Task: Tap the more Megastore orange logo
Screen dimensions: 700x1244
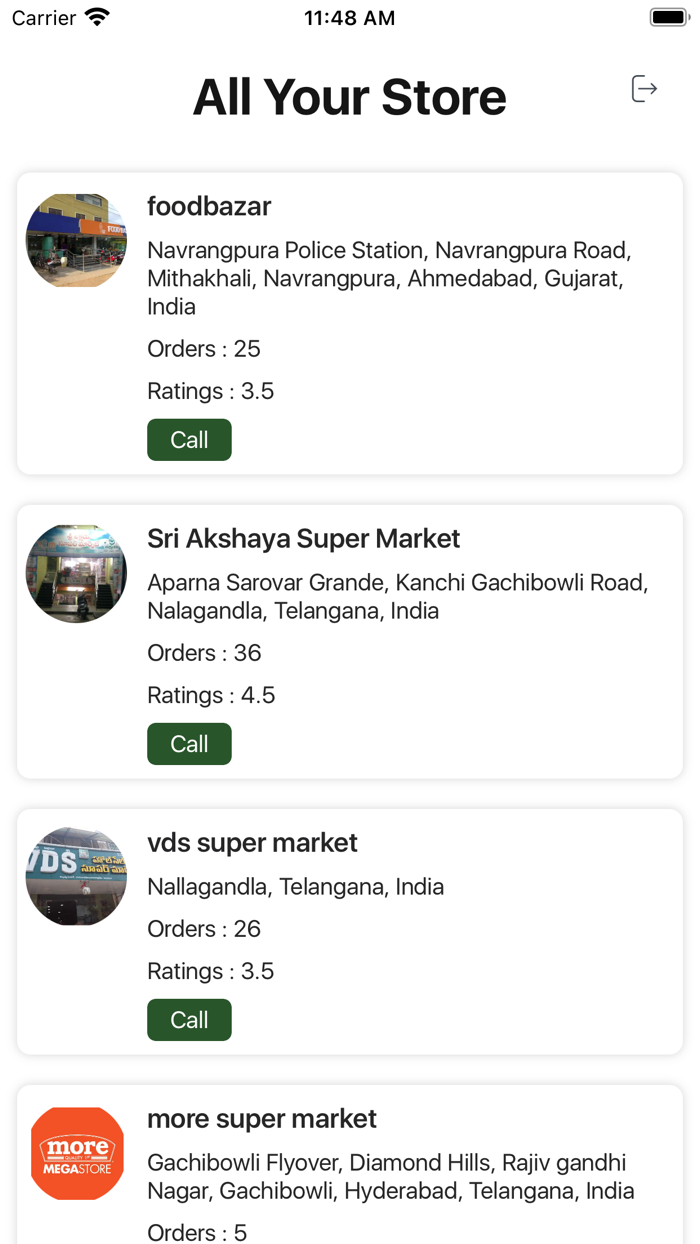Action: 77,1153
